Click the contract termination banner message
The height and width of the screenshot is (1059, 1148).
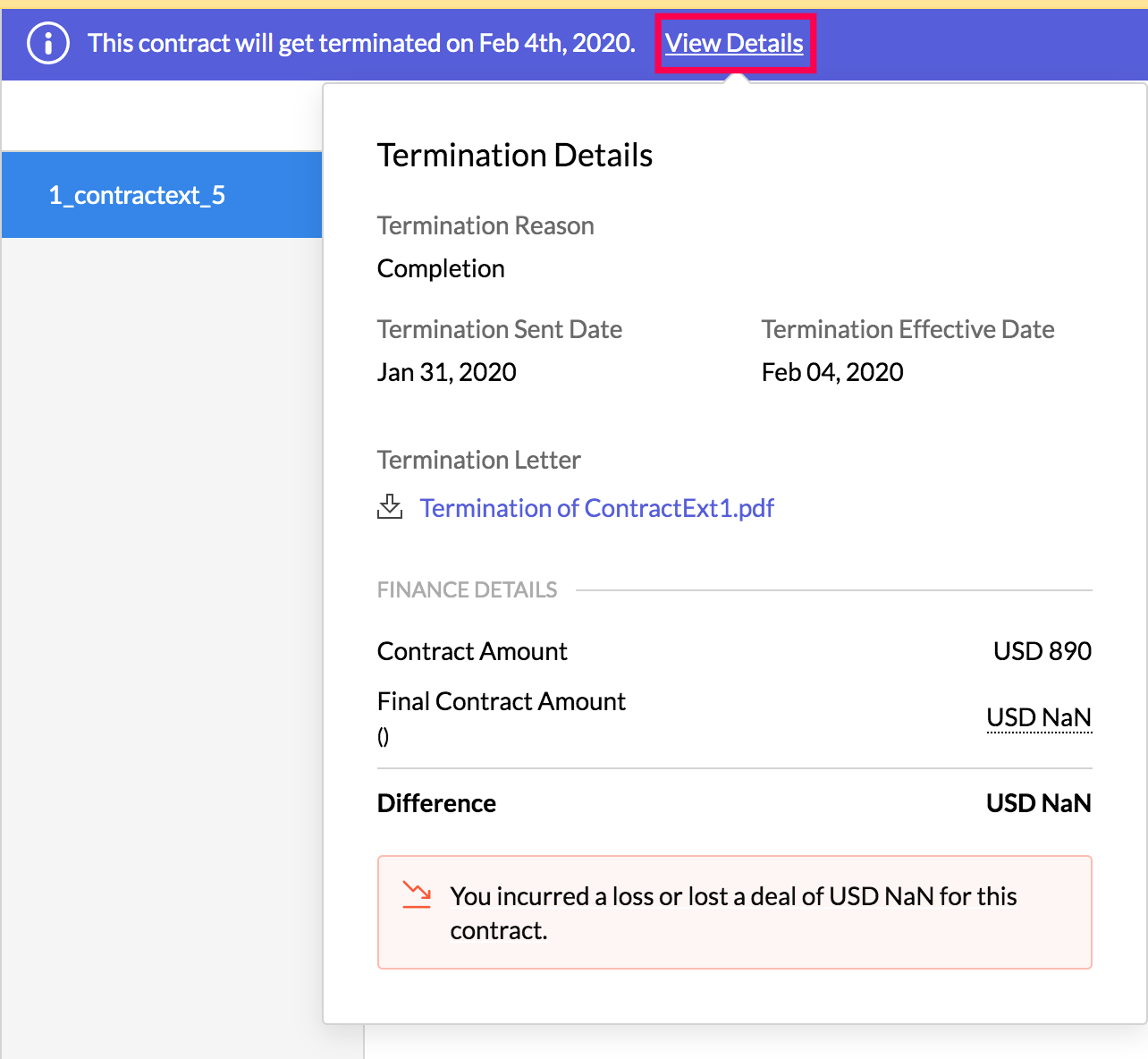(x=361, y=43)
